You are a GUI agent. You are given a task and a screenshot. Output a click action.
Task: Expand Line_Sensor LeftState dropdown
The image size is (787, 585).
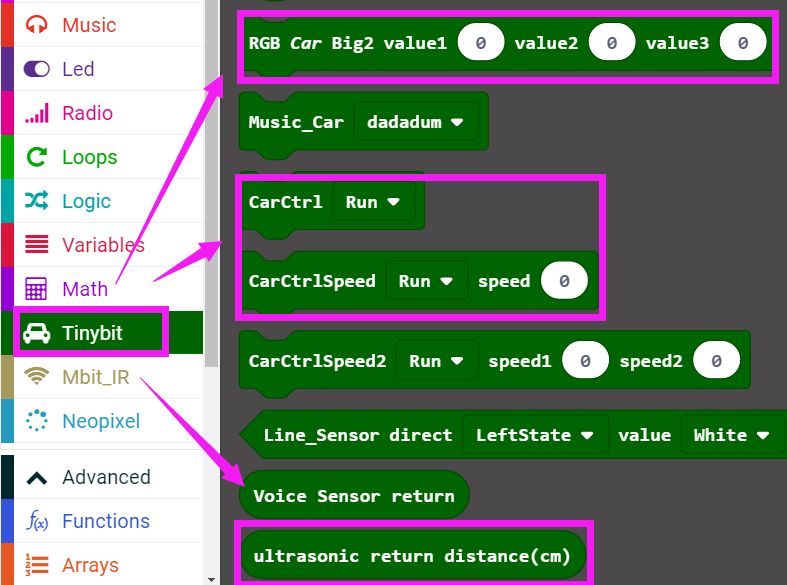coord(534,435)
